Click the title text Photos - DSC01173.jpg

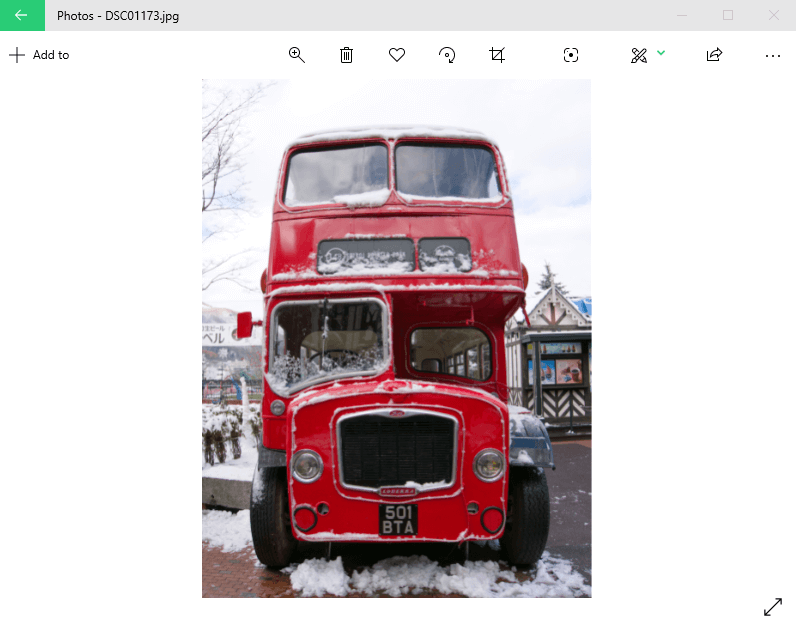[118, 16]
